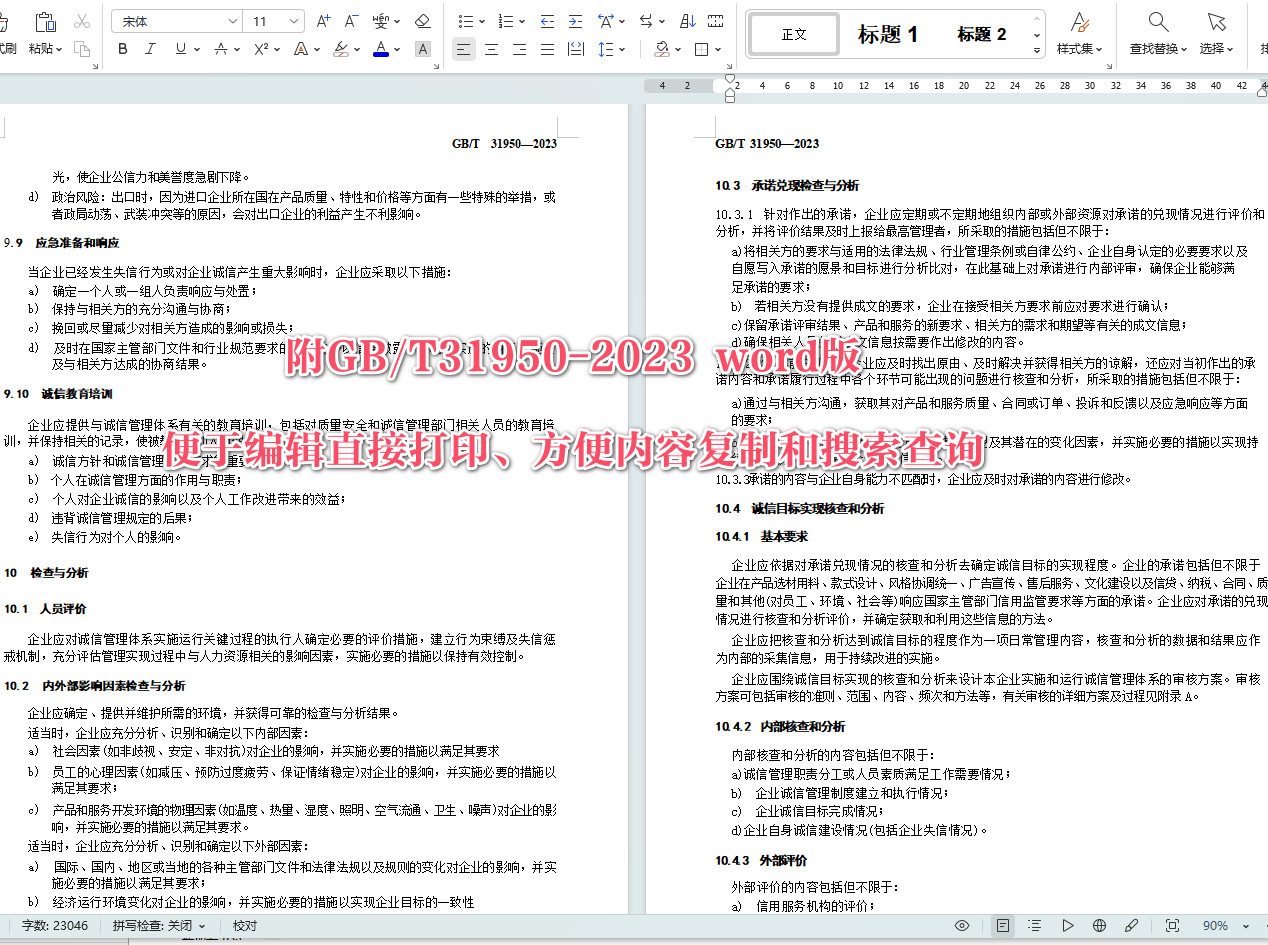Clear formatting with the eraser icon

[x=422, y=21]
